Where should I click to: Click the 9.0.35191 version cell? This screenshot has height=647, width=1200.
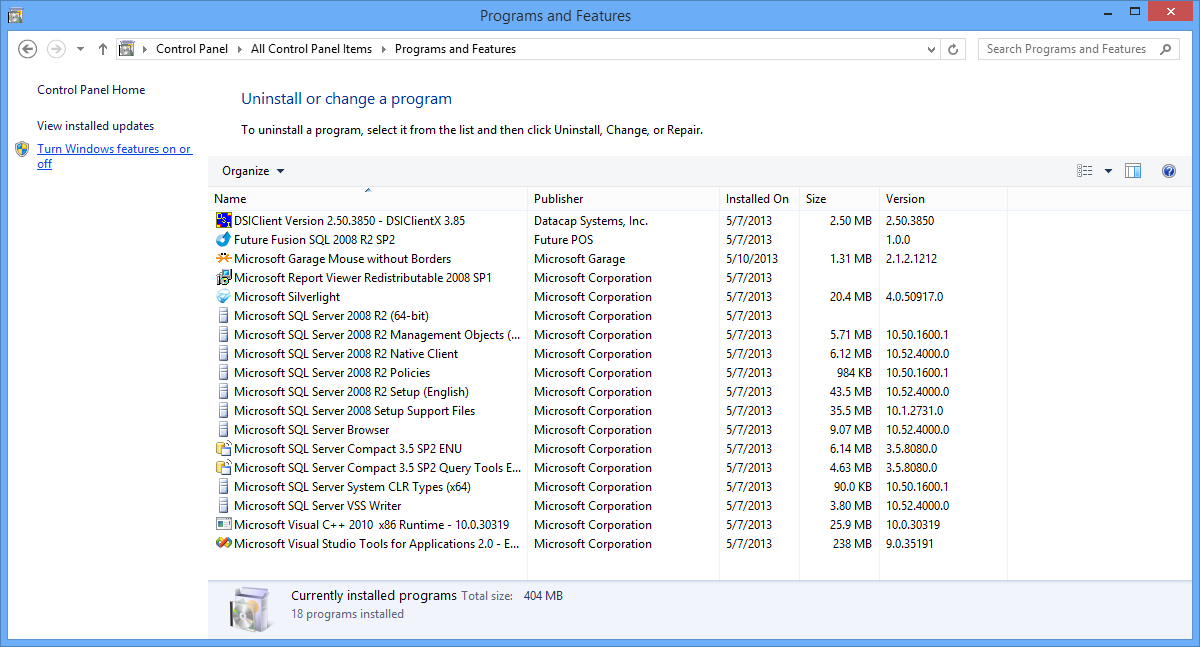coord(910,544)
